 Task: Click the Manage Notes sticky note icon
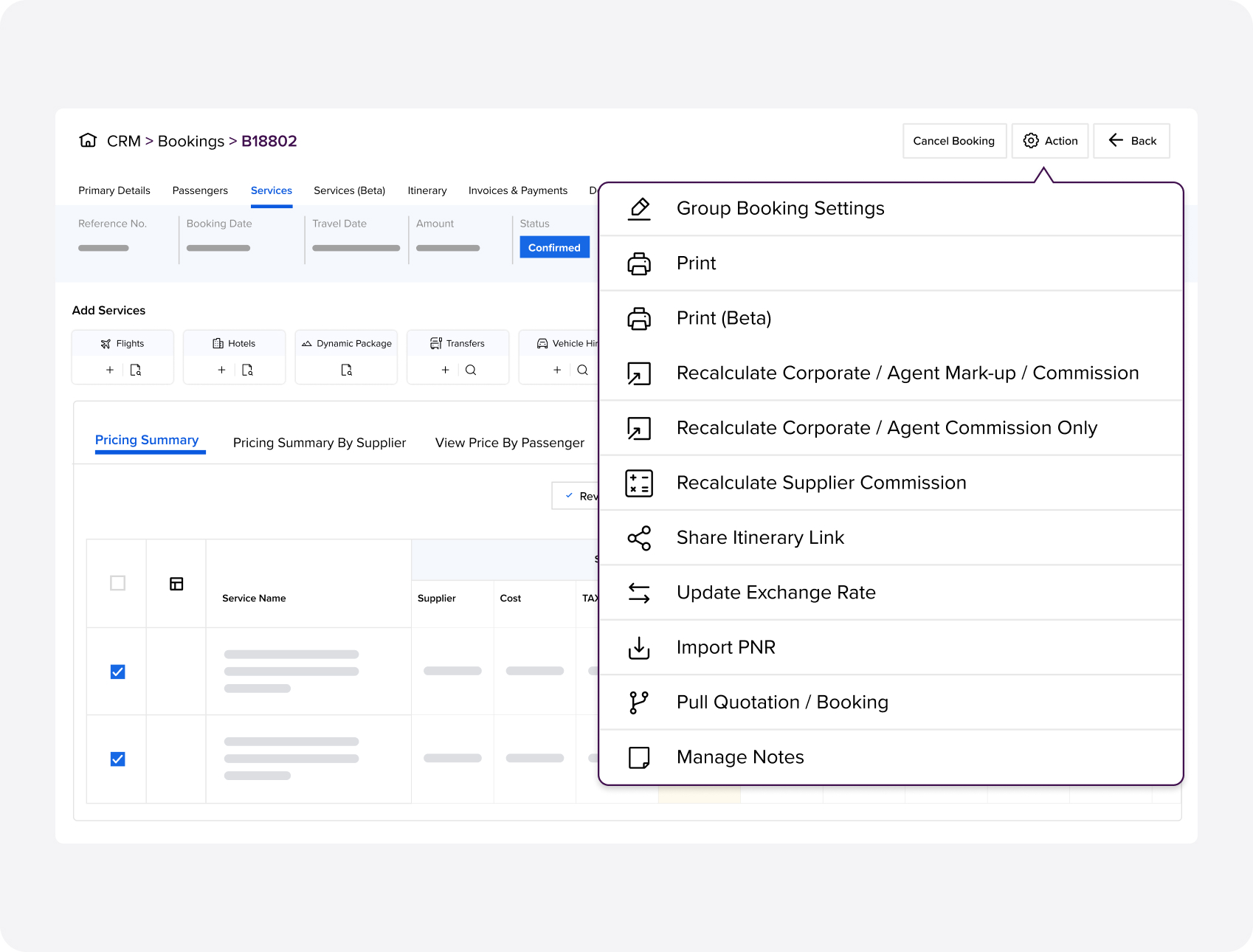pyautogui.click(x=639, y=757)
